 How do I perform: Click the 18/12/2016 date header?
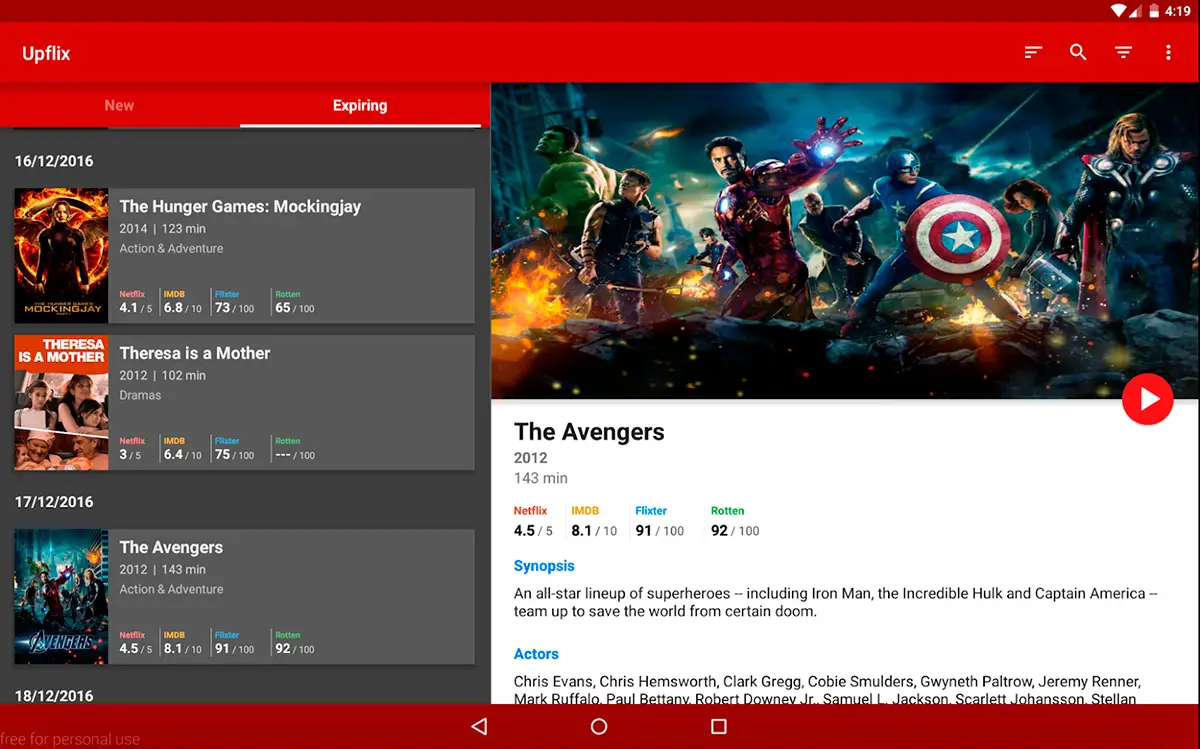point(54,696)
